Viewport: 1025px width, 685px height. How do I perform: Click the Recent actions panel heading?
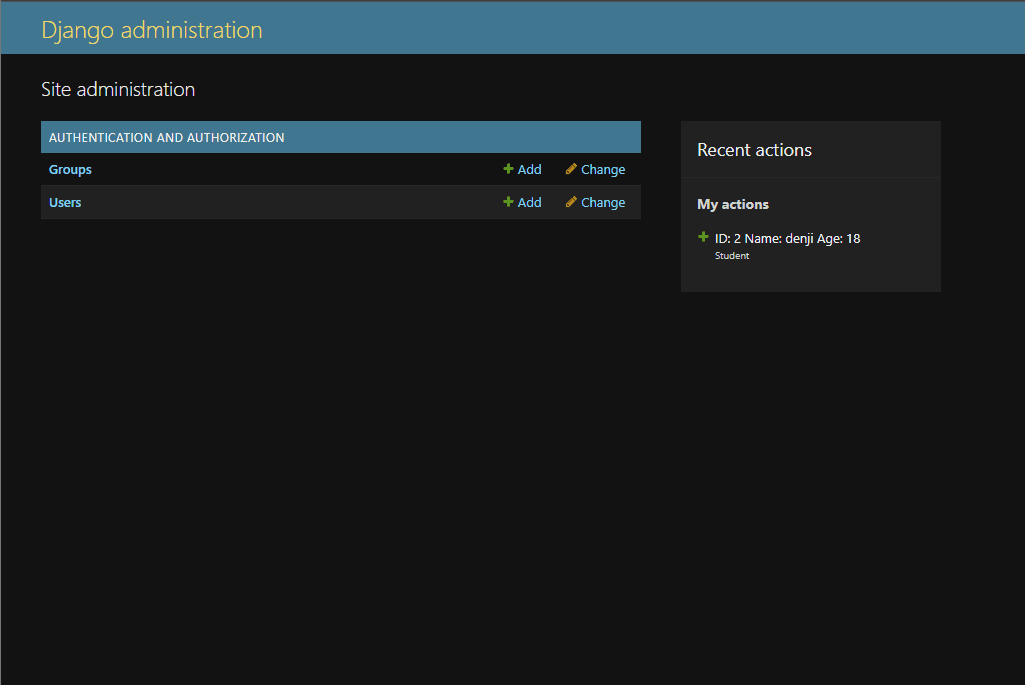click(754, 150)
